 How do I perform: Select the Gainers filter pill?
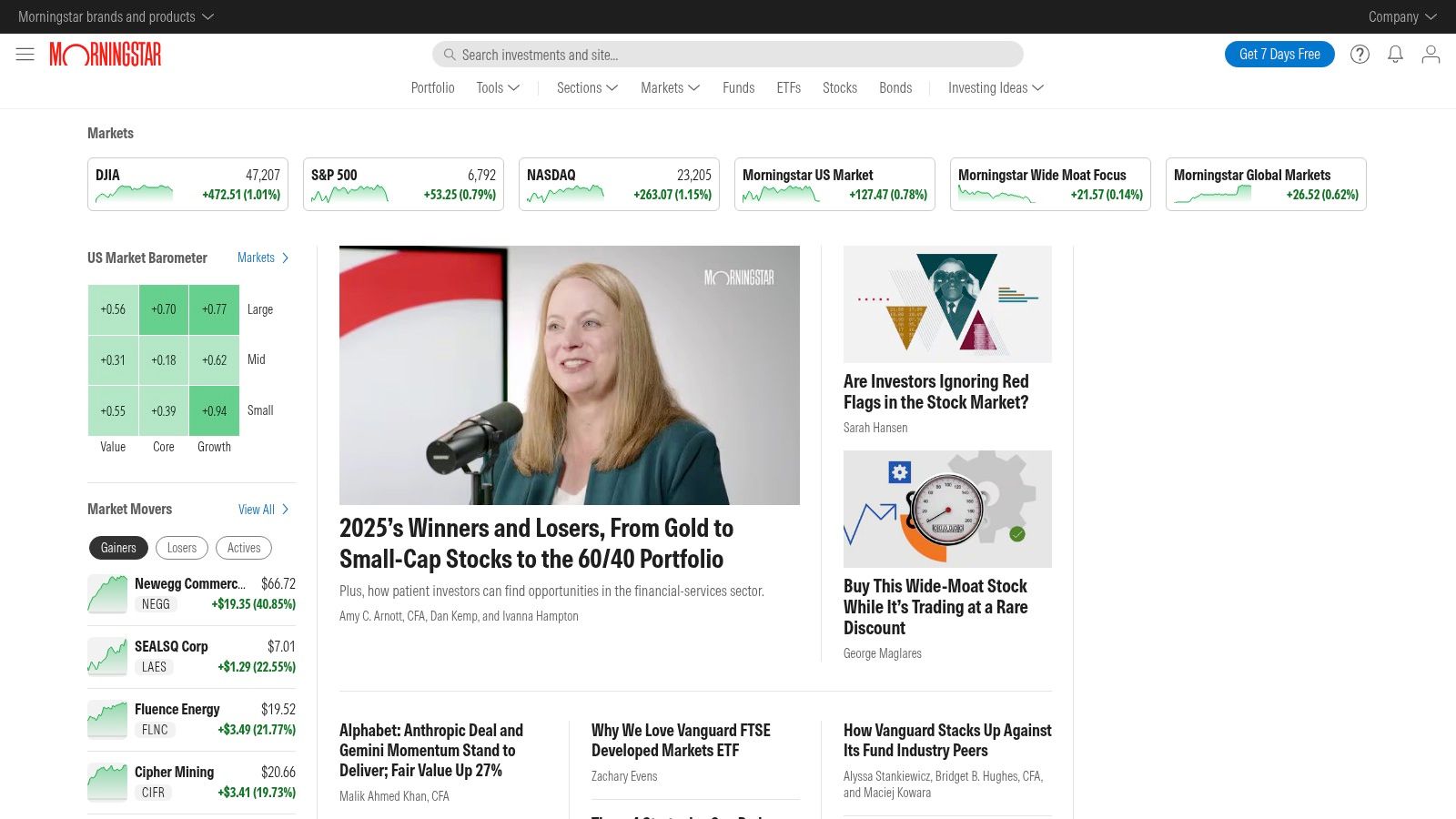pos(118,547)
